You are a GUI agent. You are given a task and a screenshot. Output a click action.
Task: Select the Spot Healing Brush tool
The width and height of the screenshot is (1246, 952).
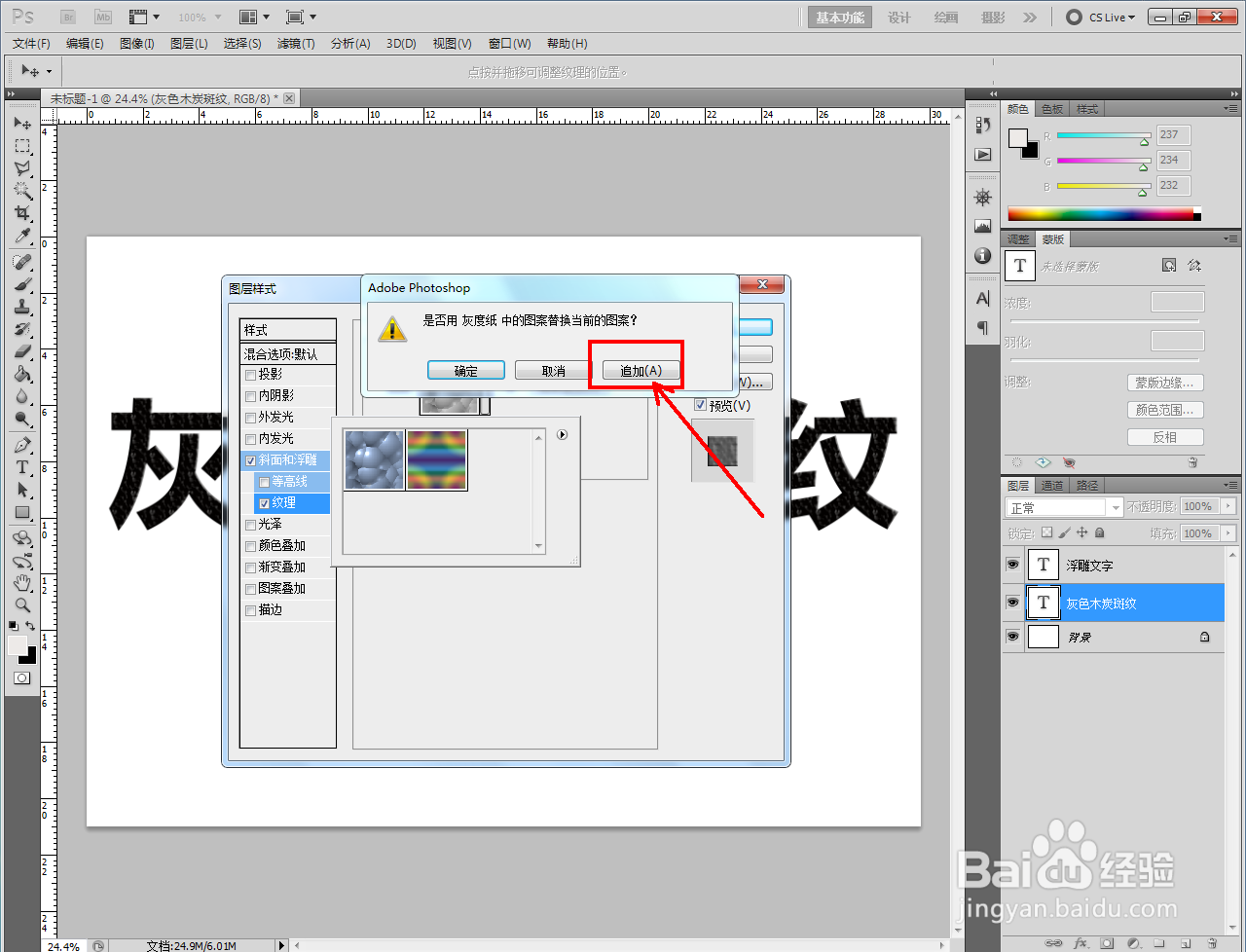22,263
